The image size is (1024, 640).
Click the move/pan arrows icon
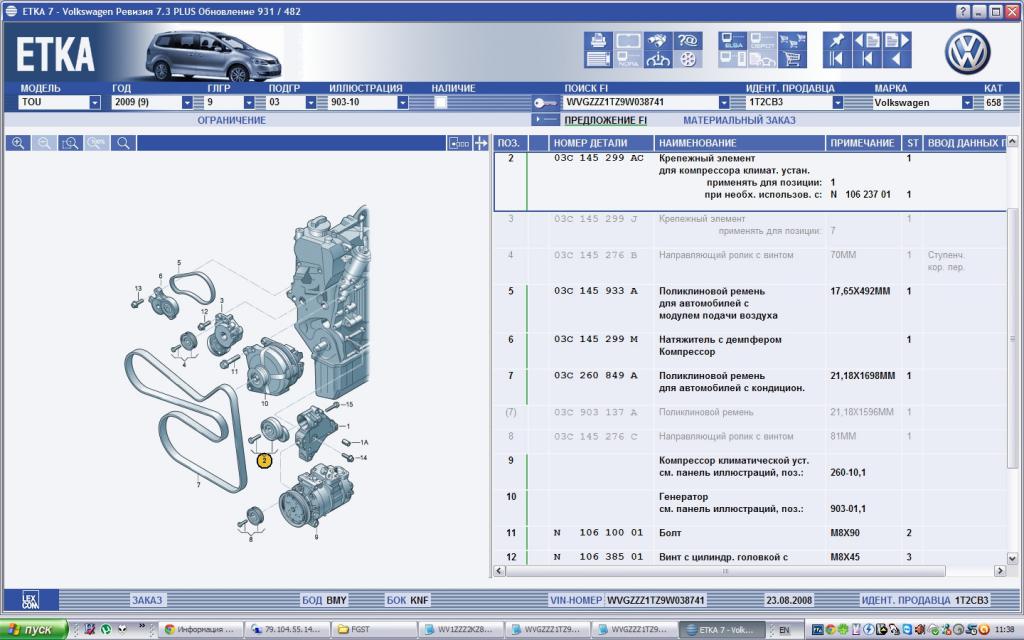tap(481, 143)
